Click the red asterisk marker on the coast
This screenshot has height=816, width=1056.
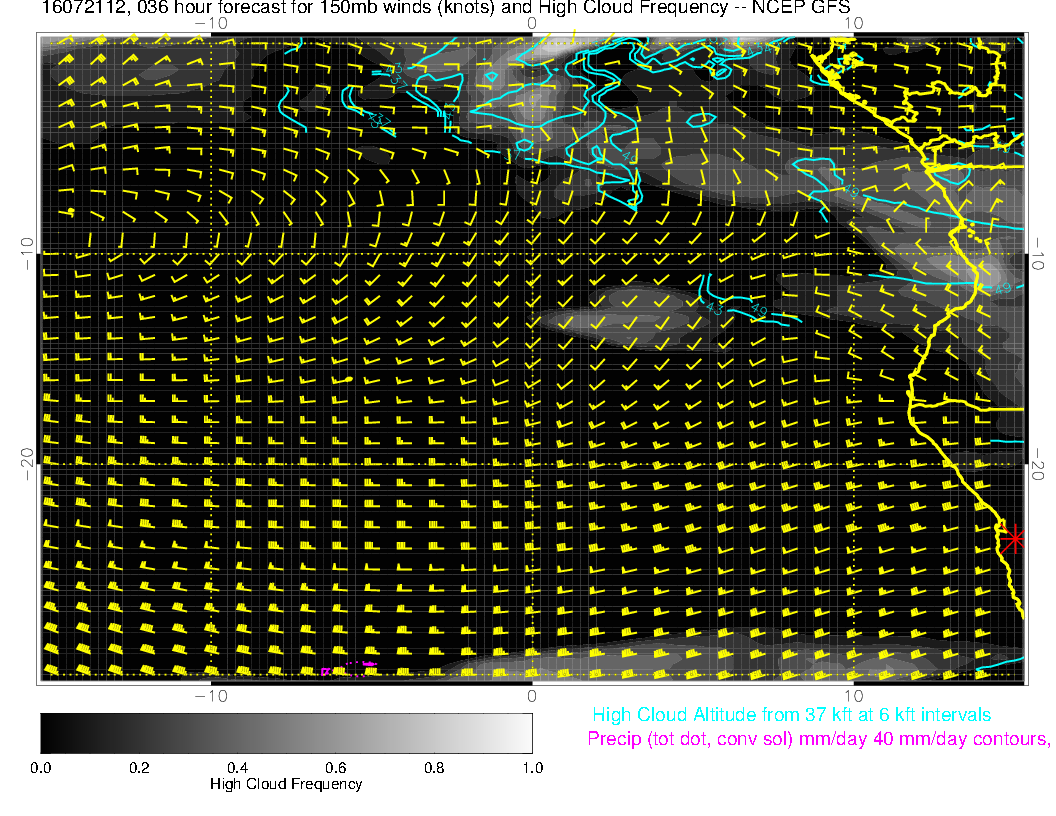click(x=1014, y=539)
